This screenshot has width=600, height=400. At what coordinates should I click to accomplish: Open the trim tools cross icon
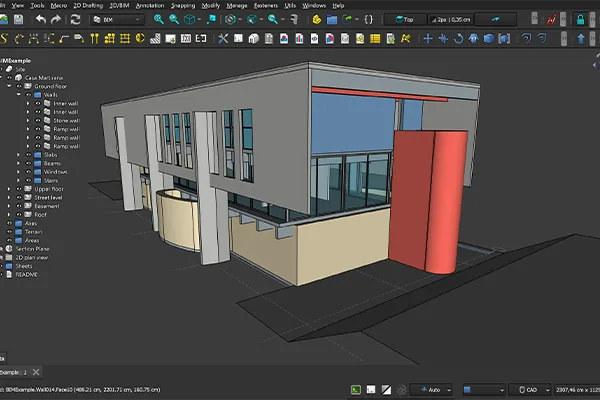pyautogui.click(x=223, y=38)
